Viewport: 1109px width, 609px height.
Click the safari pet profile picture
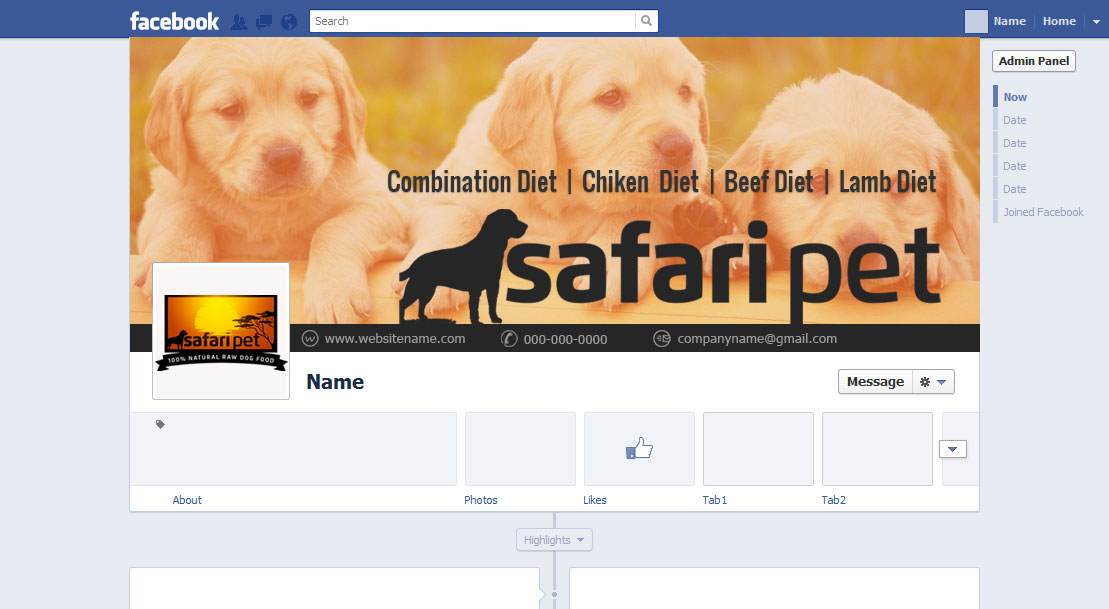(221, 331)
